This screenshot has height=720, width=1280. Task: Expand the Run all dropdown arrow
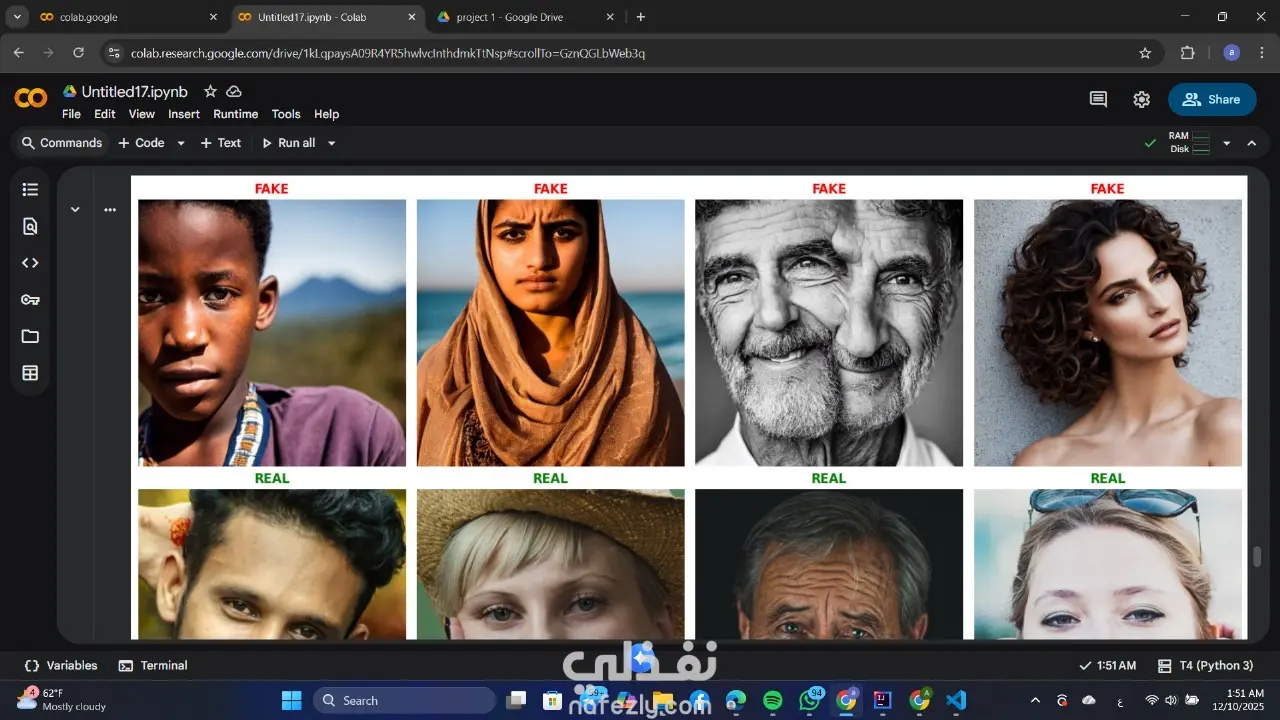(x=331, y=143)
